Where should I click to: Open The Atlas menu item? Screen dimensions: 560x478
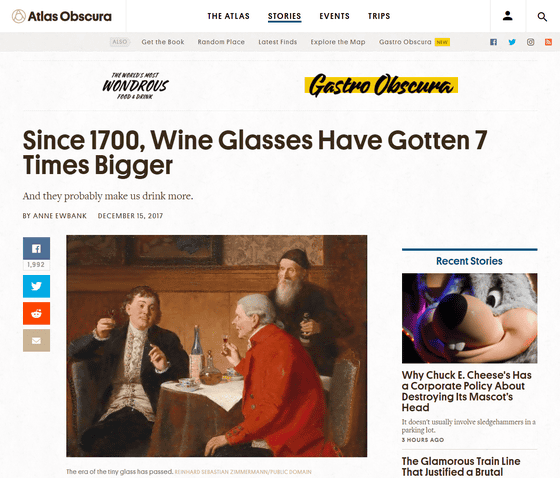[229, 16]
